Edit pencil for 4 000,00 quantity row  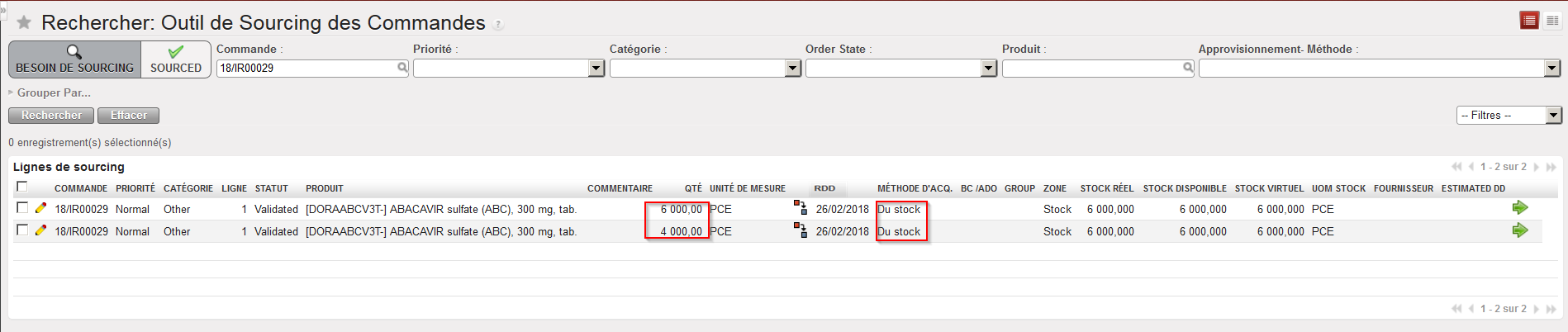(40, 230)
